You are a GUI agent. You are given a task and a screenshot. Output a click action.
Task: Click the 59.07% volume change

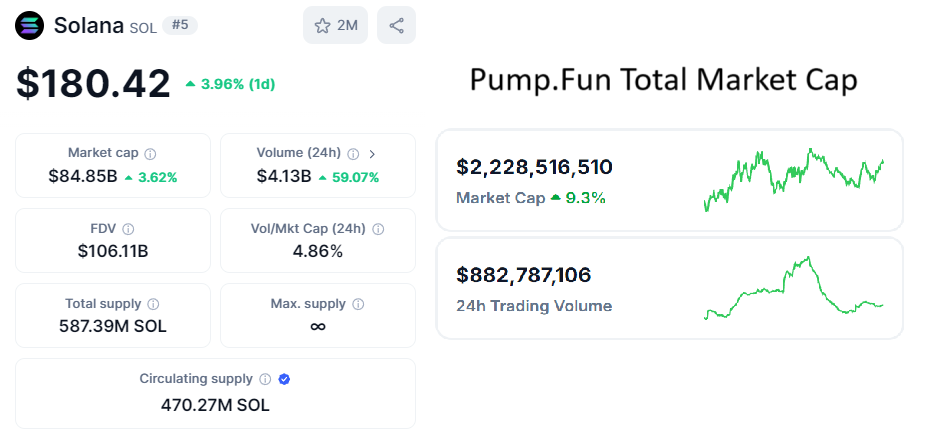point(349,177)
